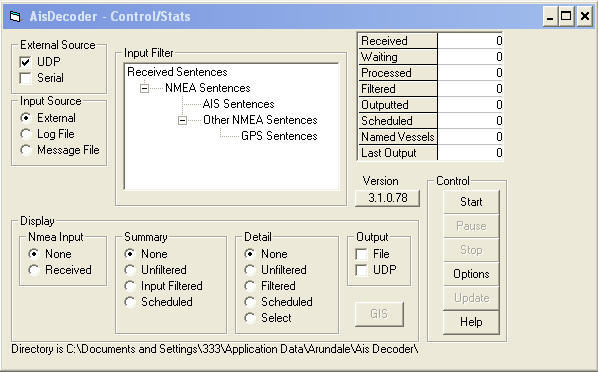Click the Pause control button
Screen dimensions: 598x372
(471, 226)
